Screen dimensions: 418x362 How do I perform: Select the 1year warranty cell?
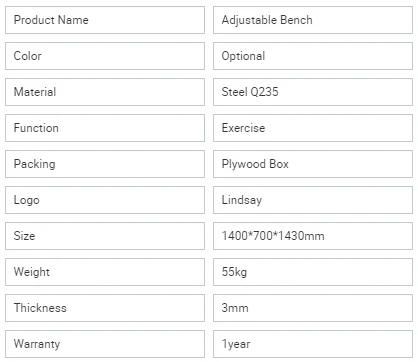[313, 344]
